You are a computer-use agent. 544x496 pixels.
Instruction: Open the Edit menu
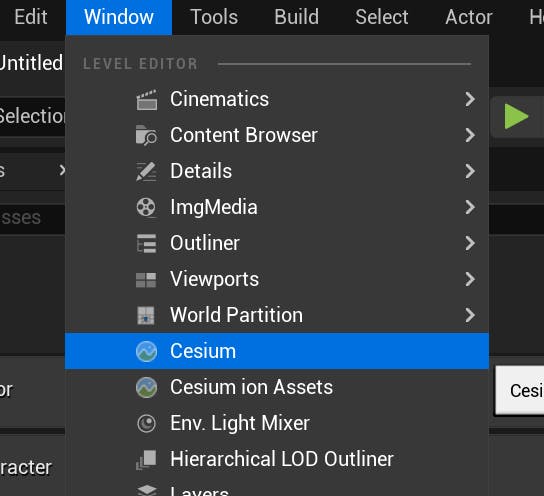pos(31,17)
